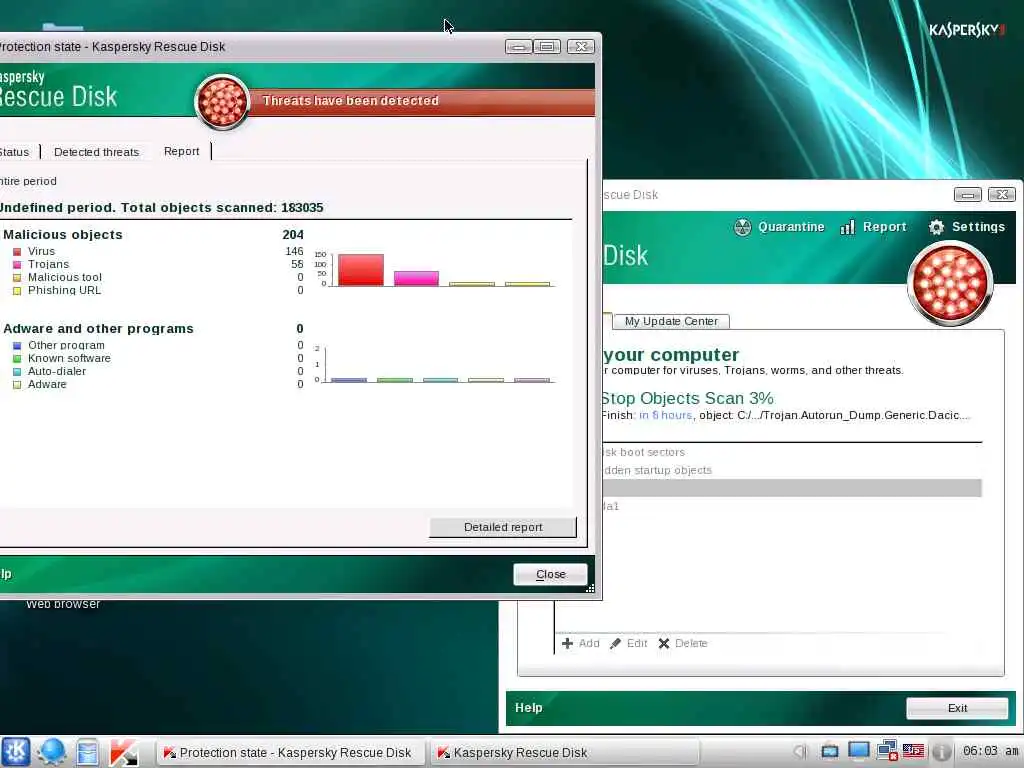Screen dimensions: 1024x768
Task: Close the Protection state dialog via Close button
Action: pos(551,574)
